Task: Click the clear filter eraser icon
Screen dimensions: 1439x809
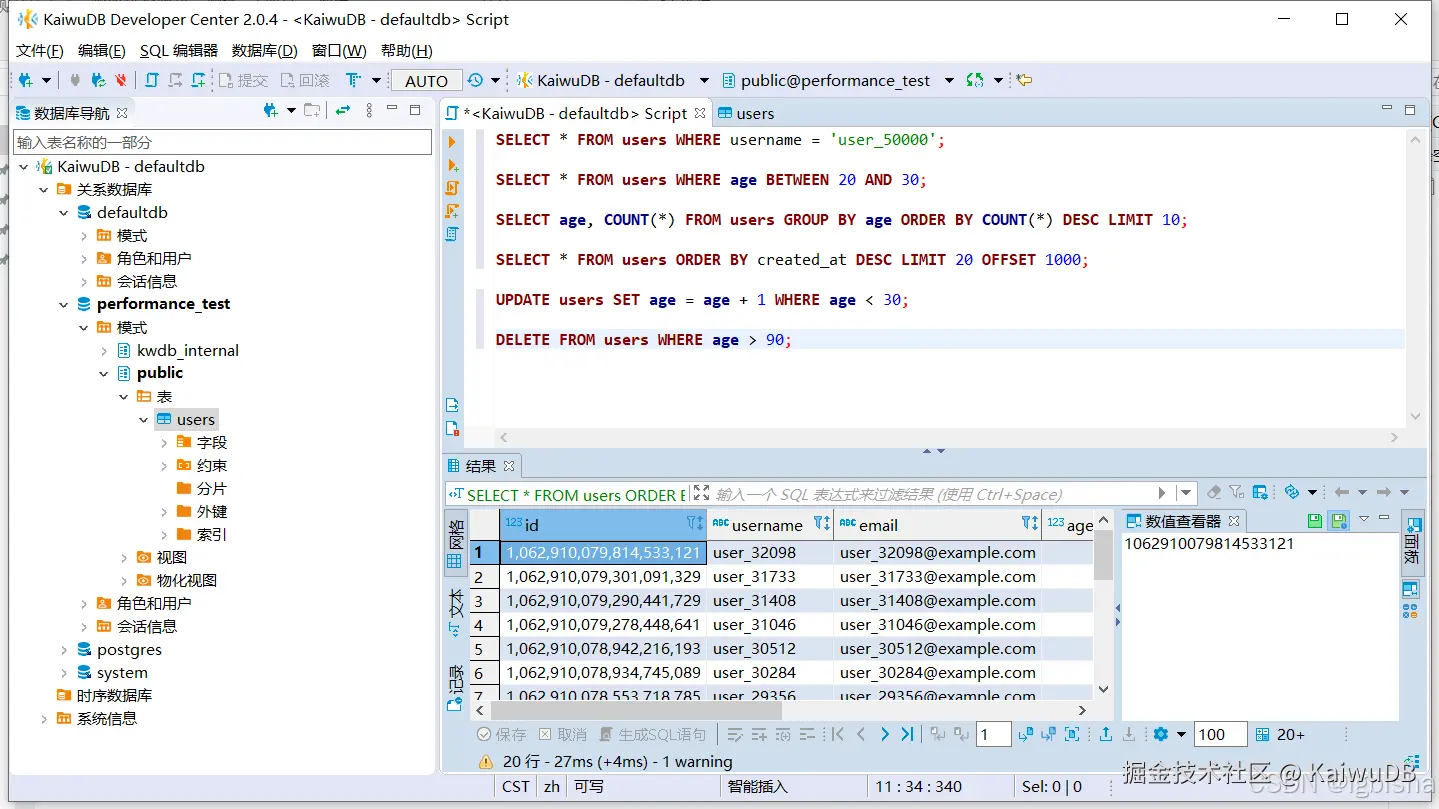Action: [1214, 492]
